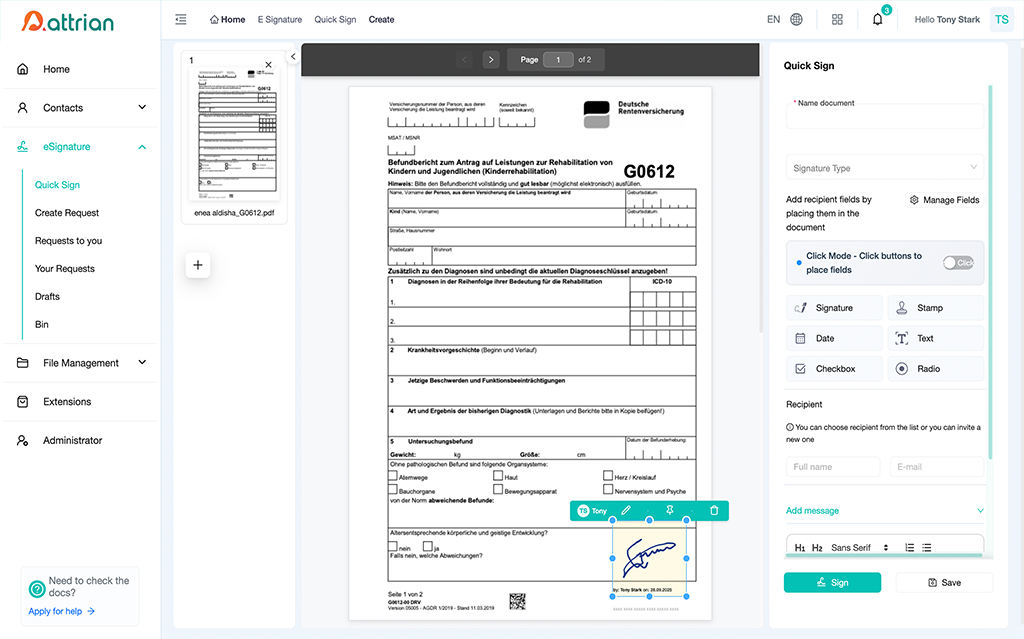
Task: Go to next page arrow in viewer
Action: (x=490, y=60)
